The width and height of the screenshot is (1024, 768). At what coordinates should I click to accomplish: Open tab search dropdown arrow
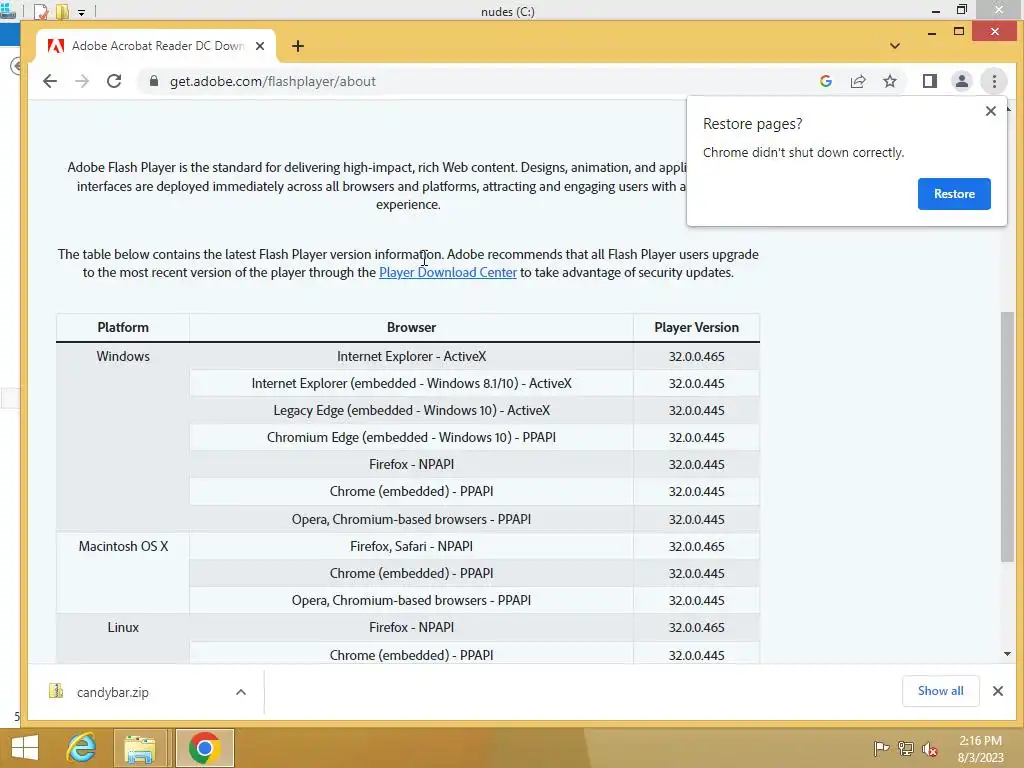click(x=895, y=46)
